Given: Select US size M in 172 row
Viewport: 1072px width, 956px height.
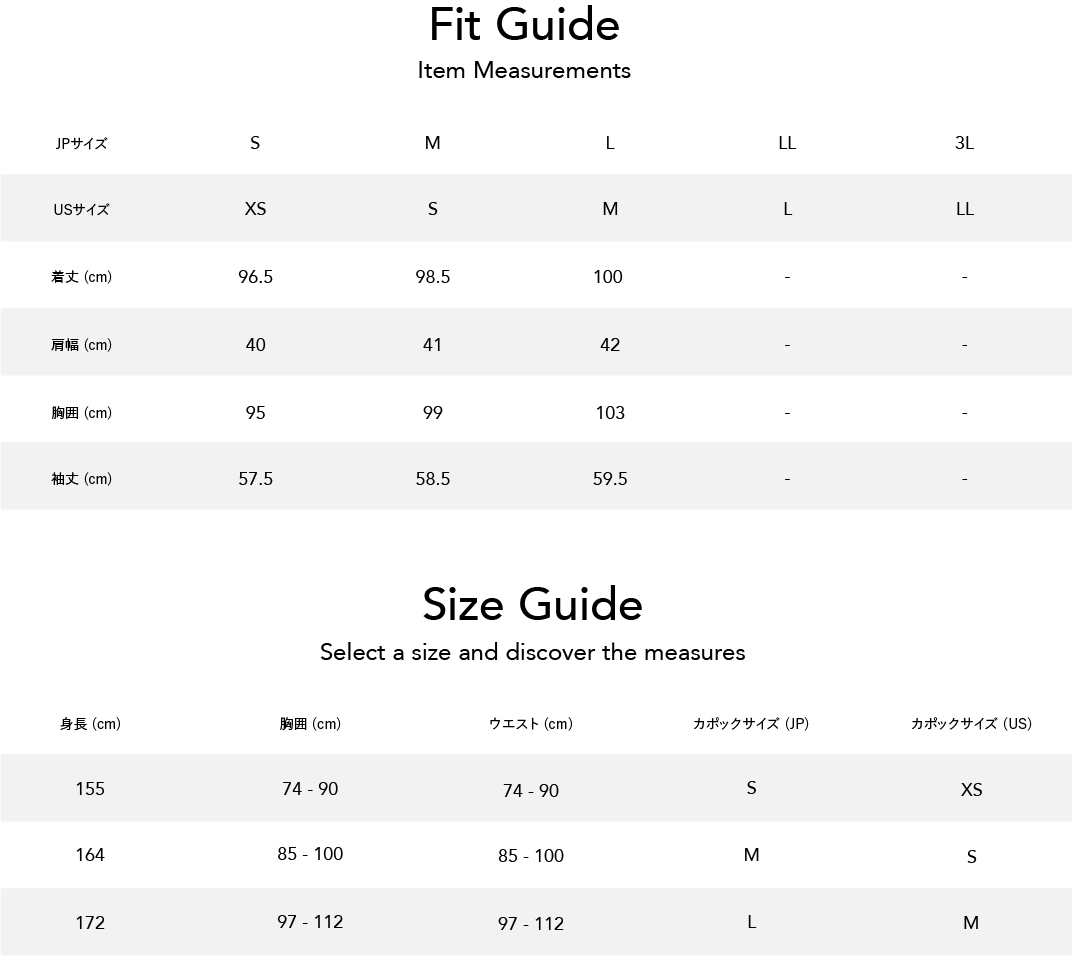Looking at the screenshot, I should point(971,923).
